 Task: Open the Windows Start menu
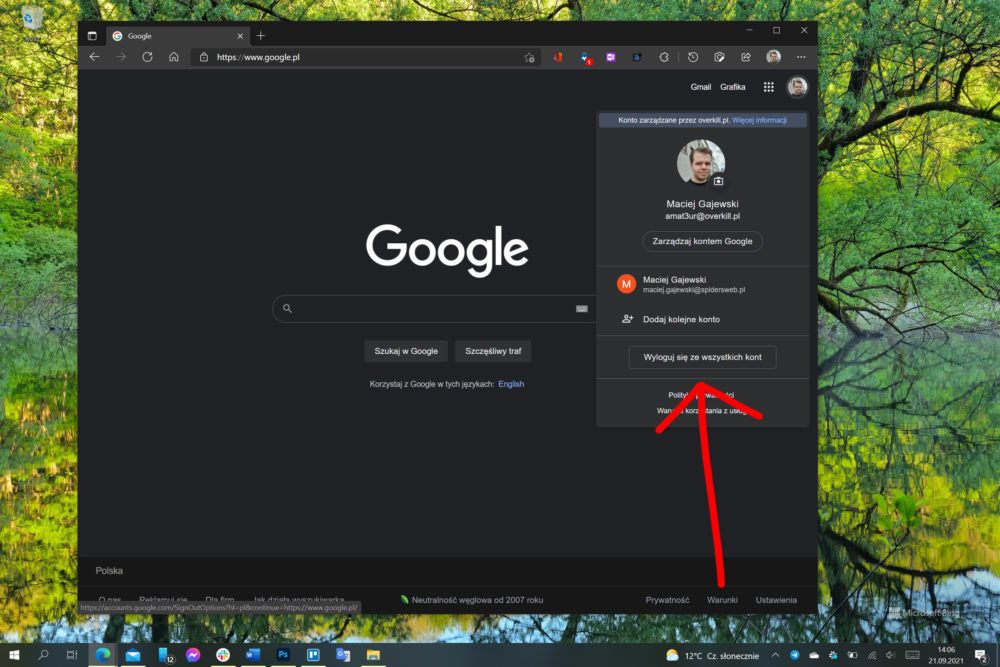click(14, 655)
